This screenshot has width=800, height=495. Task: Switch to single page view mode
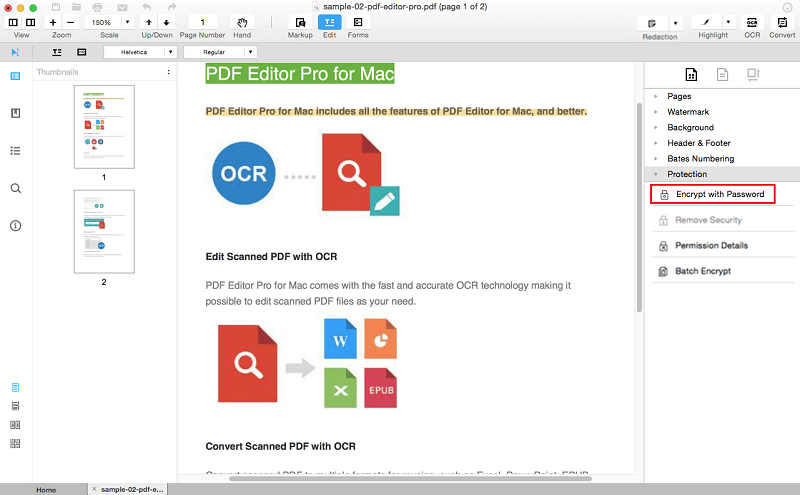click(x=15, y=388)
